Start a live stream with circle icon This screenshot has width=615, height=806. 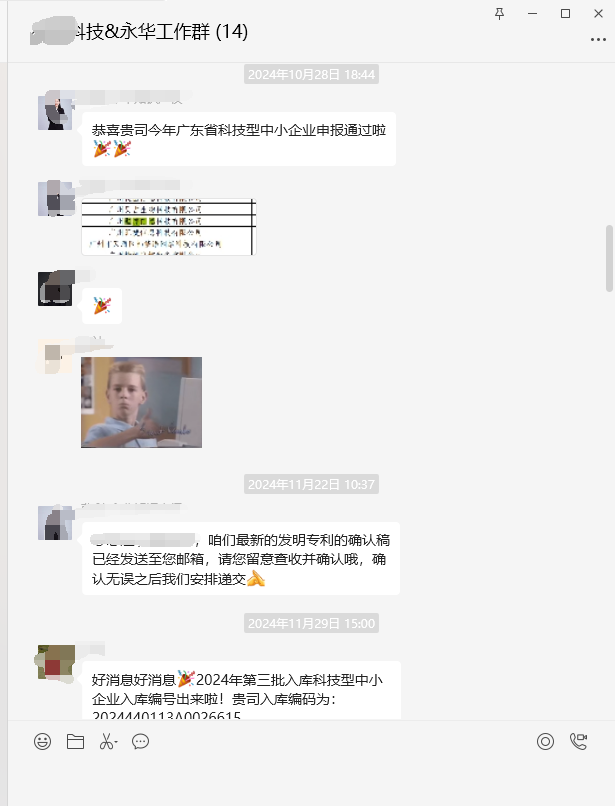click(545, 741)
